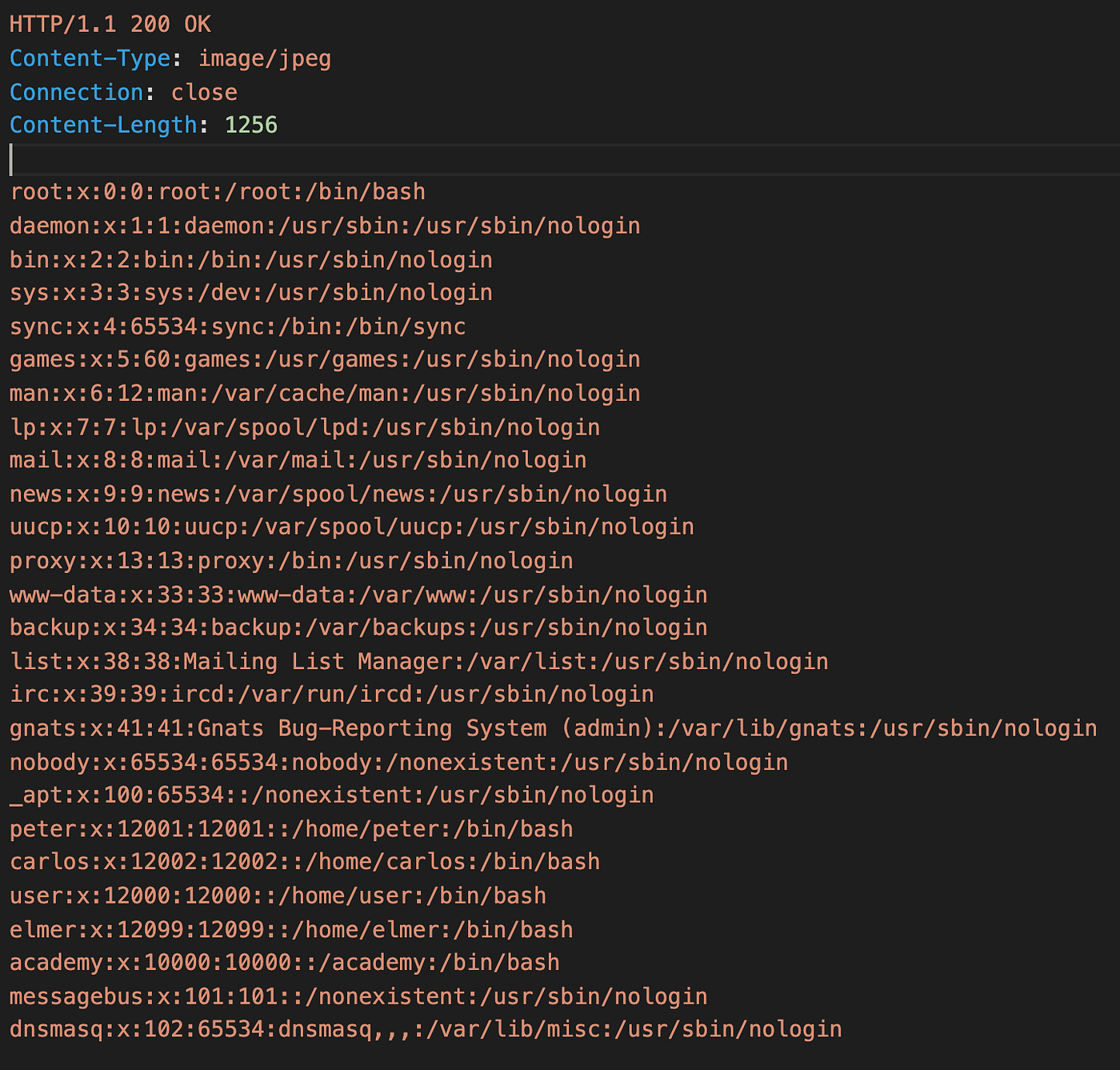Select the lp:x:7:7 line

pos(305,427)
